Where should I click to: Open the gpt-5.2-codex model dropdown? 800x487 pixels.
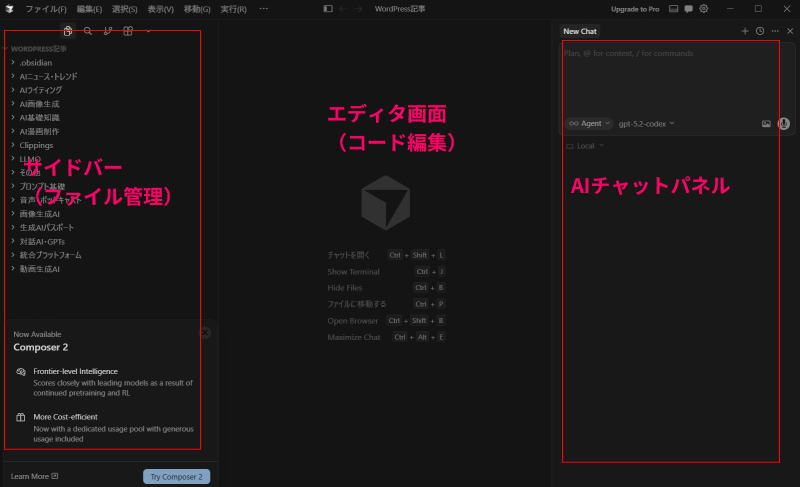(646, 124)
